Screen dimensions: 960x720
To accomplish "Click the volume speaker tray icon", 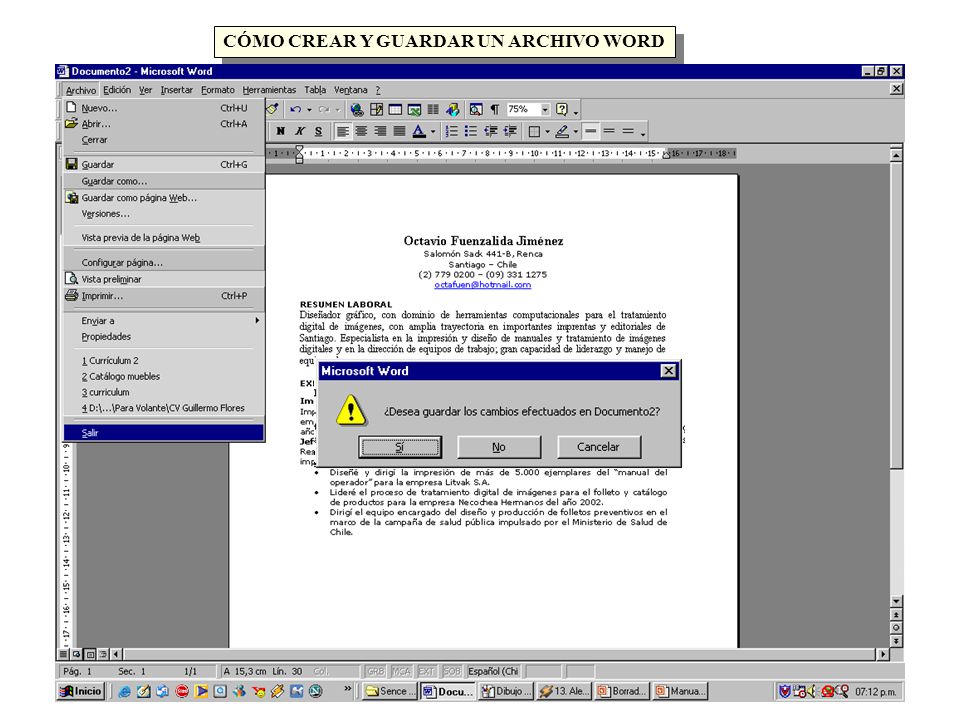I will click(811, 691).
